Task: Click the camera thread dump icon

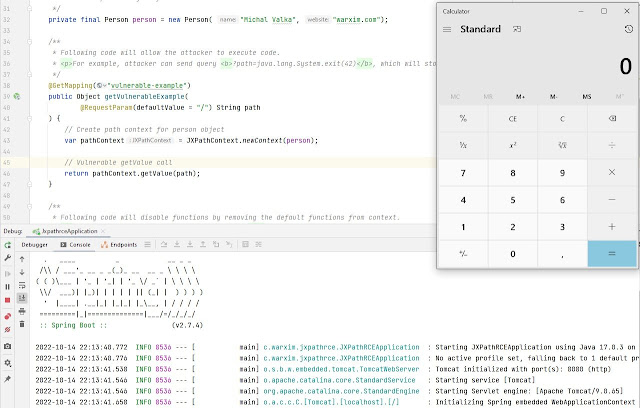Action: pos(7,346)
